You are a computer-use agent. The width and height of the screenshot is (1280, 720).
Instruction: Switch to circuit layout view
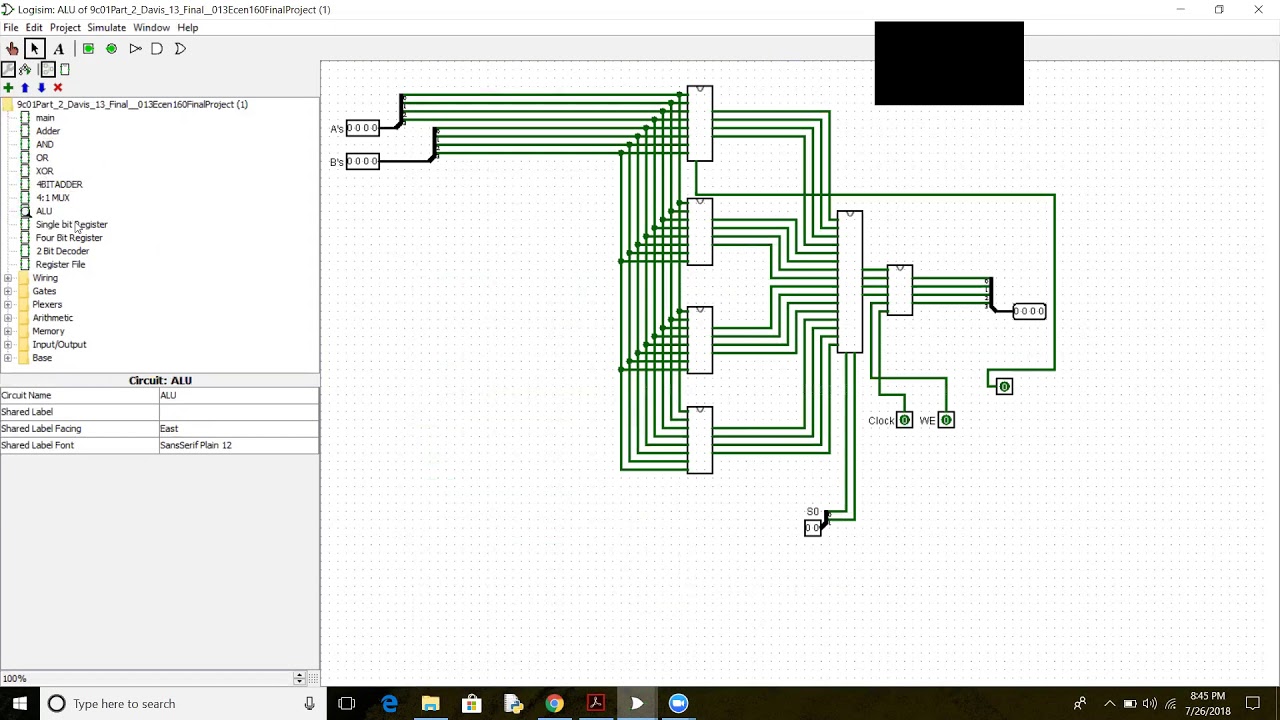click(47, 69)
